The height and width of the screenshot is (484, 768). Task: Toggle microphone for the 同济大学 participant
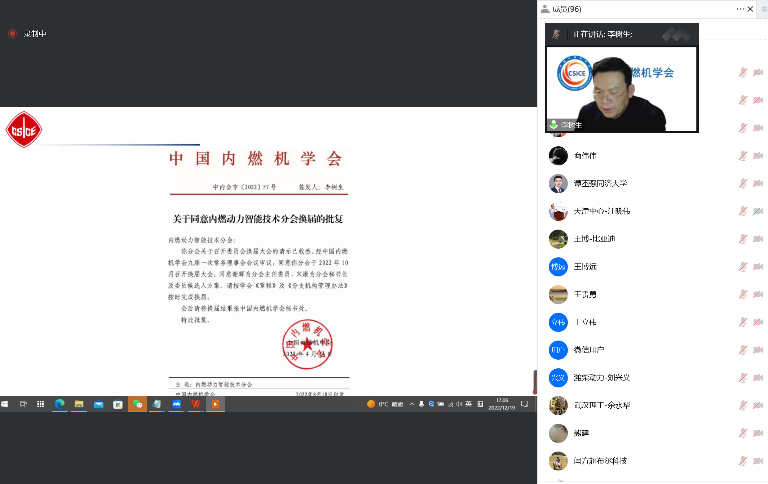coord(742,183)
